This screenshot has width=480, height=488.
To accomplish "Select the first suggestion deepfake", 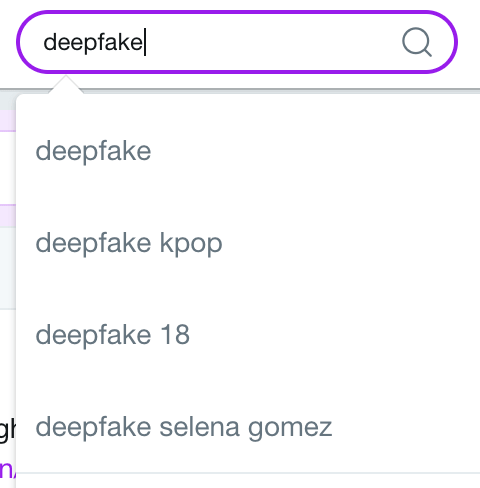I will click(248, 151).
